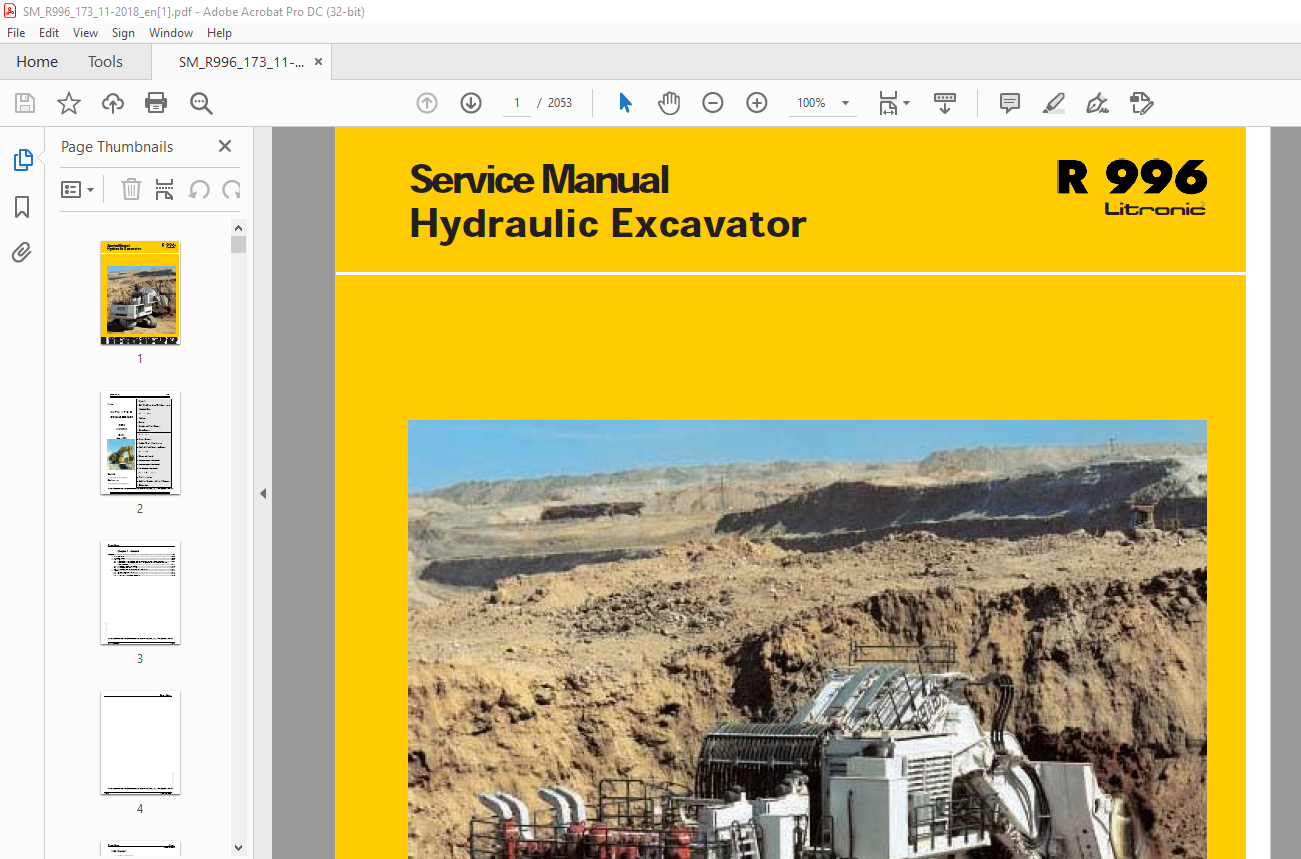Zoom out with minus icon
The height and width of the screenshot is (859, 1301).
(x=713, y=103)
